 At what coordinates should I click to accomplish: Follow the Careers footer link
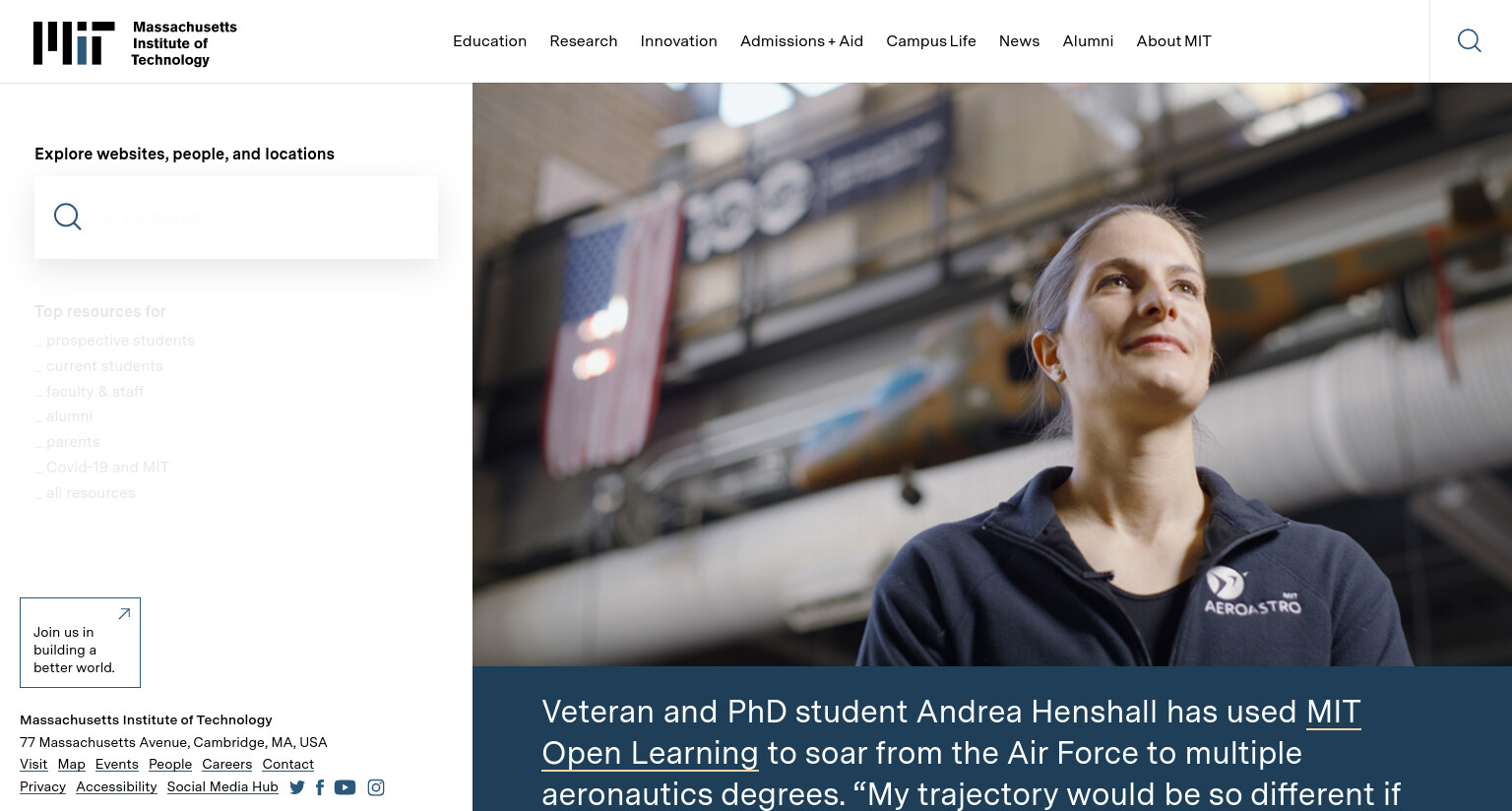click(x=227, y=764)
